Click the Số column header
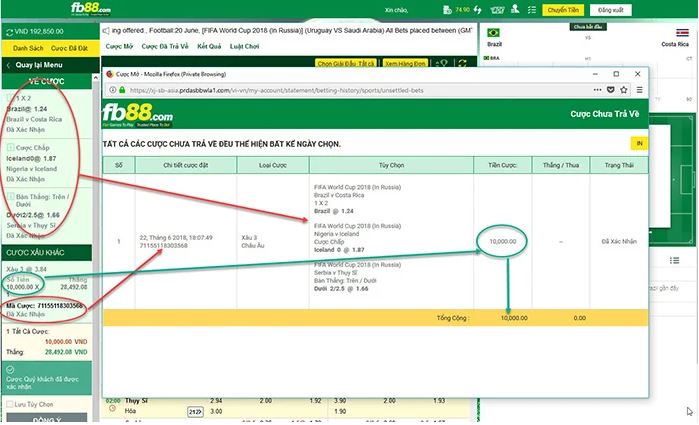Image resolution: width=699 pixels, height=425 pixels. 119,165
